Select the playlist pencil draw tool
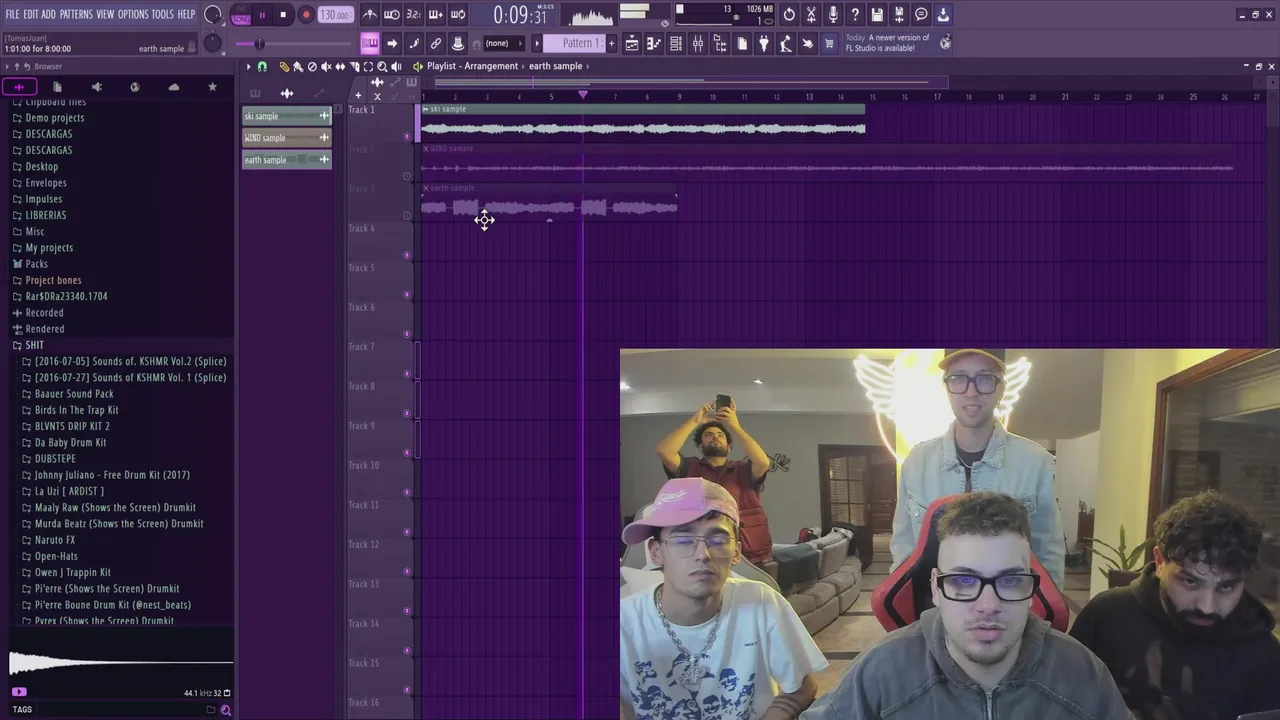The image size is (1280, 720). 284,66
